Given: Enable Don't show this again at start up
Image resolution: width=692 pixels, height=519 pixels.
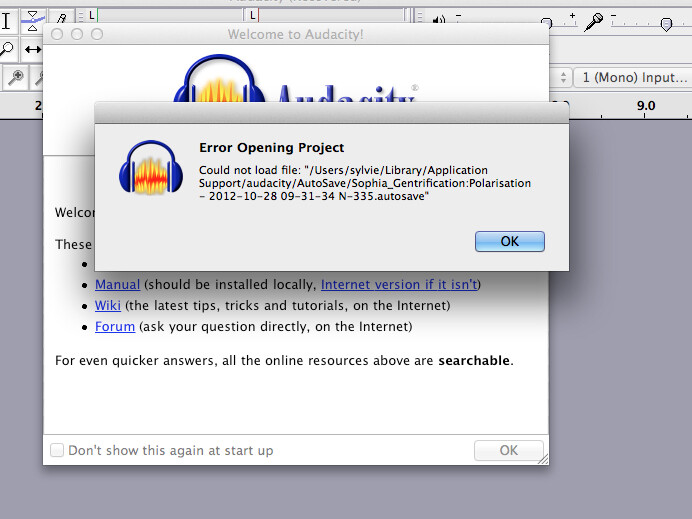Looking at the screenshot, I should (57, 450).
